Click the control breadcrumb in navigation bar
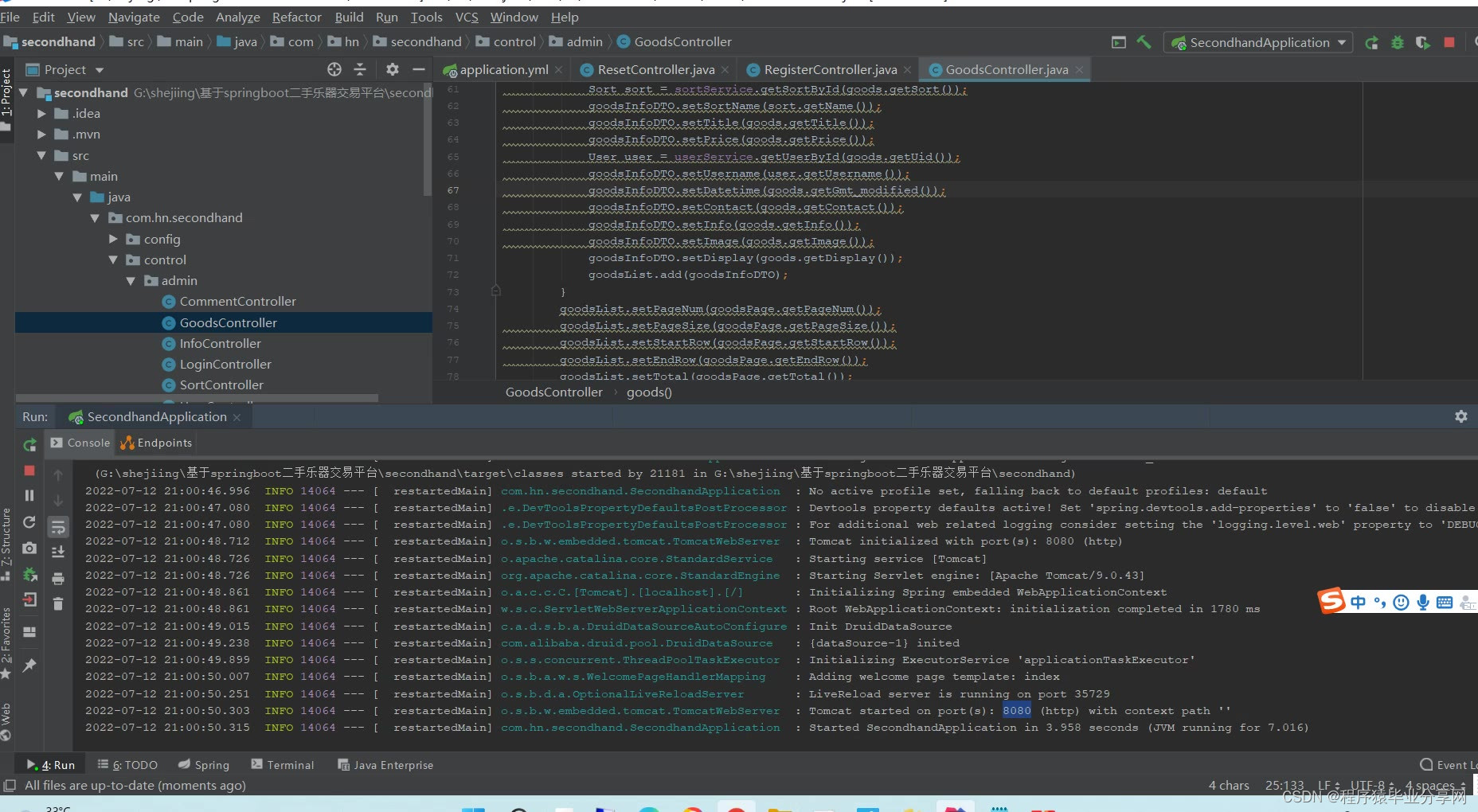This screenshot has width=1478, height=812. pos(506,41)
